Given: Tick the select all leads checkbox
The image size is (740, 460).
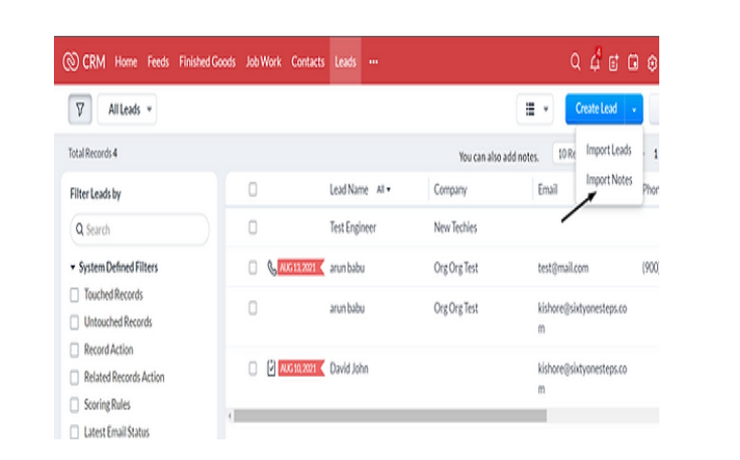Looking at the screenshot, I should (x=253, y=190).
